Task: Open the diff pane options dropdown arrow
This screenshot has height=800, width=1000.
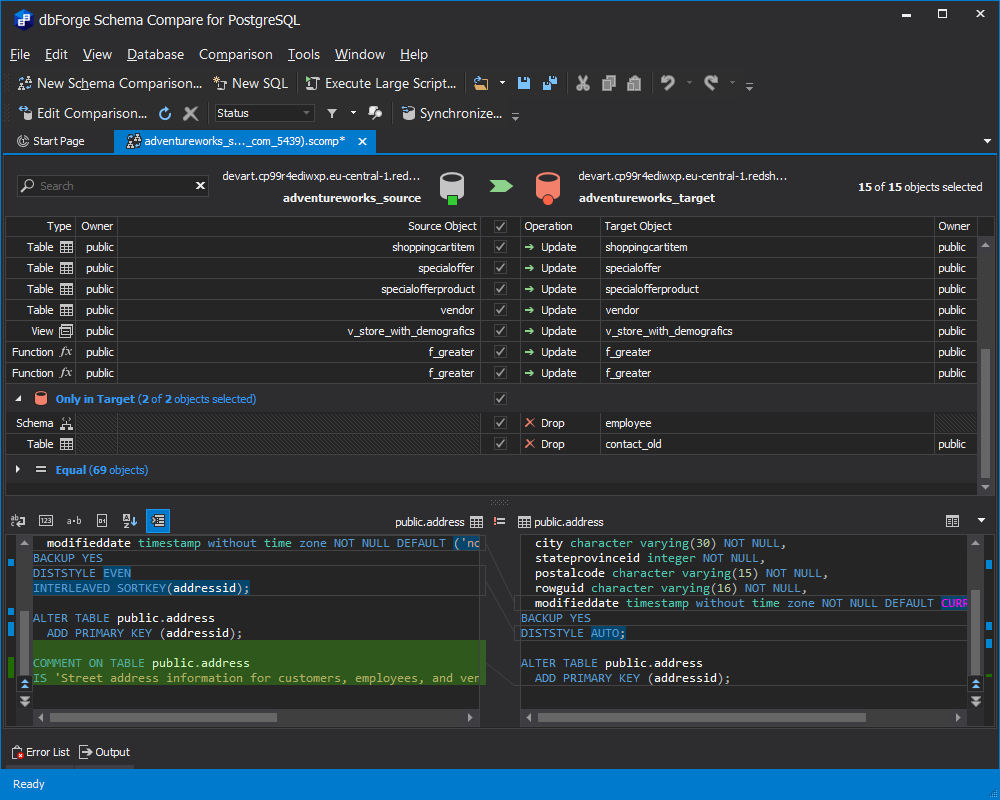Action: (x=982, y=521)
